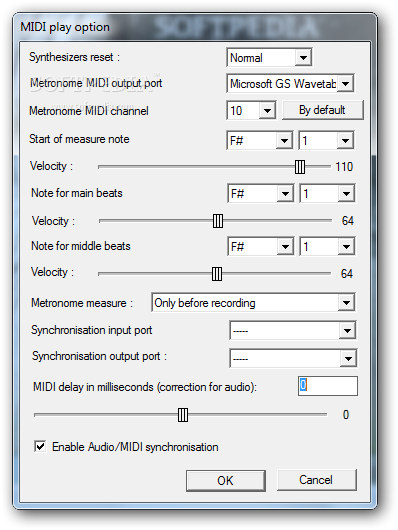This screenshot has width=398, height=530.
Task: Click the MIDI play option title bar
Action: [x=195, y=27]
